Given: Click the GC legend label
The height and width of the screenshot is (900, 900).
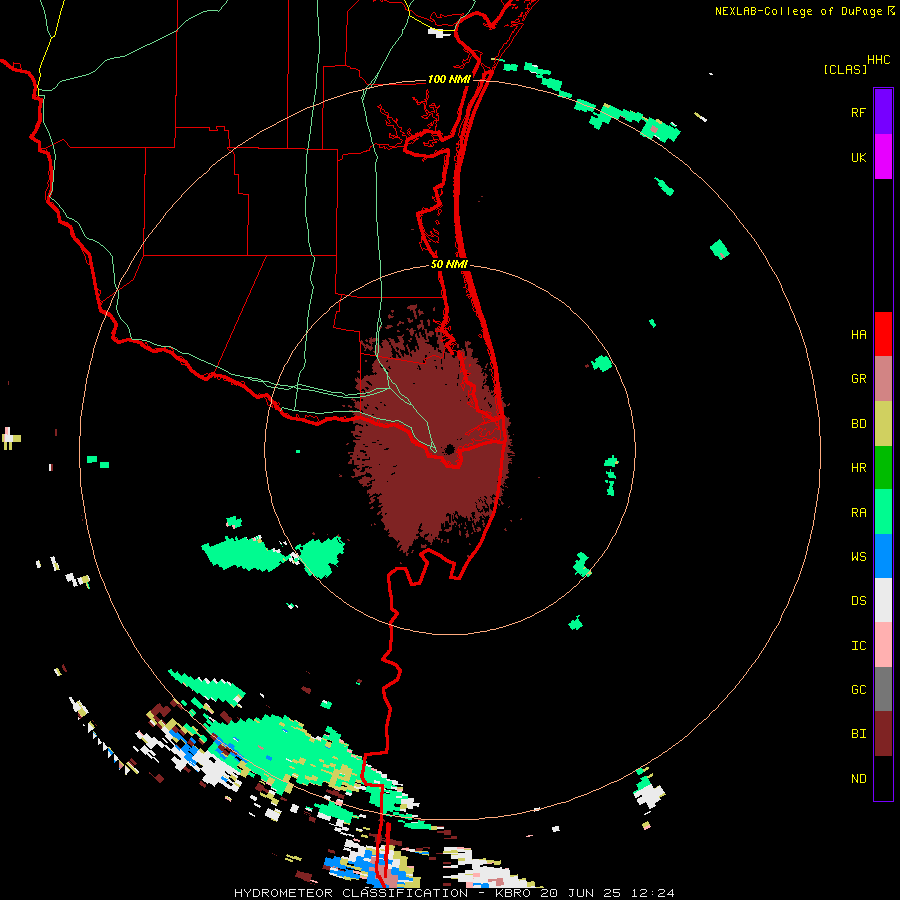Looking at the screenshot, I should click(858, 689).
